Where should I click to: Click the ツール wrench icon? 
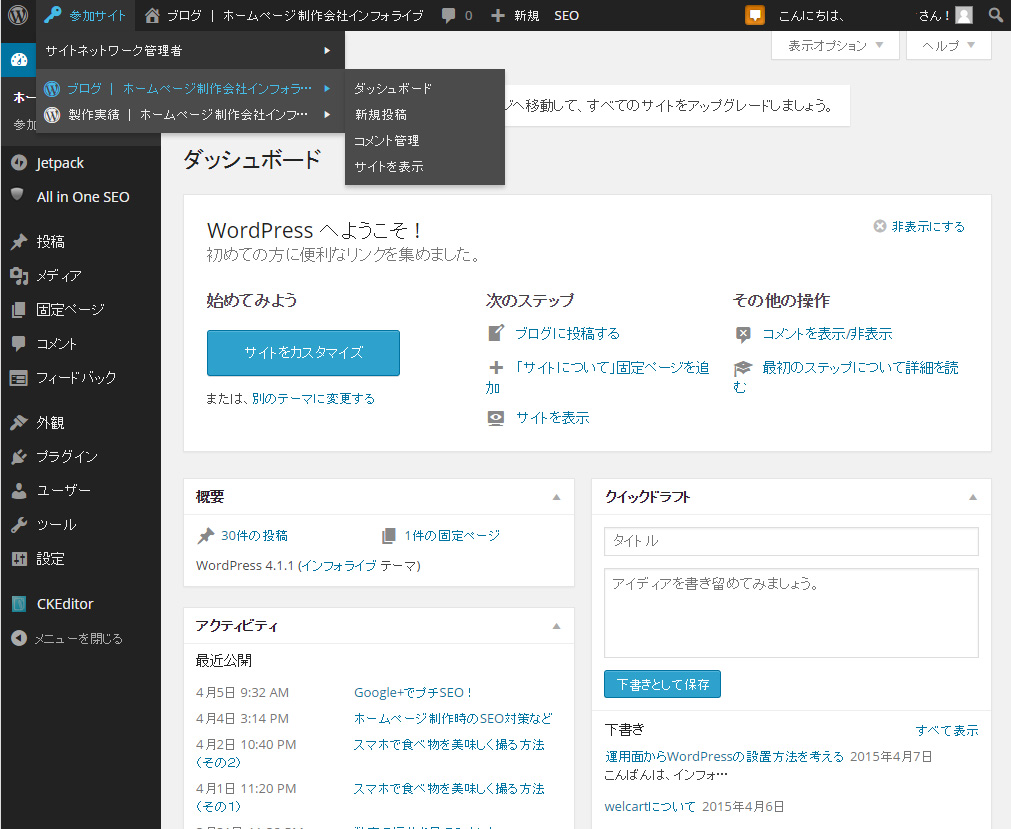pos(19,525)
